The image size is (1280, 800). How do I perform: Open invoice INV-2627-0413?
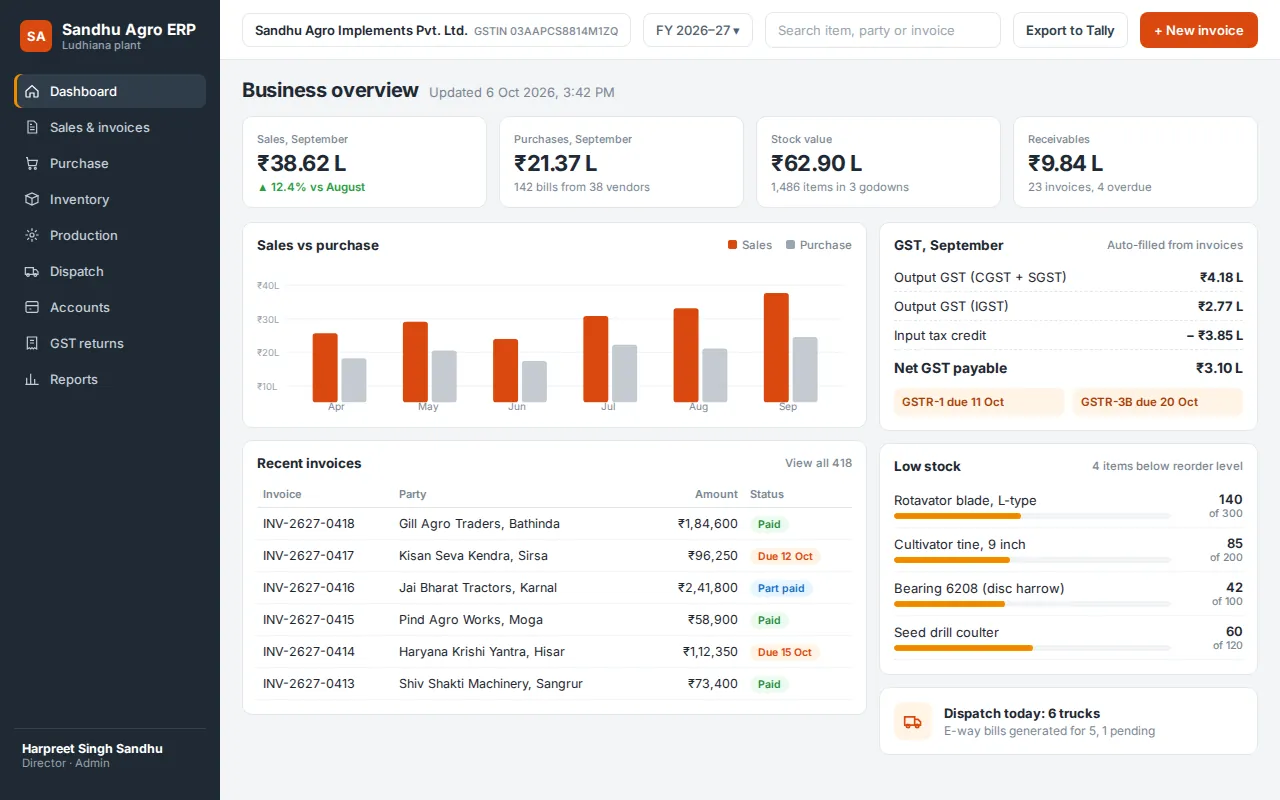tap(309, 684)
